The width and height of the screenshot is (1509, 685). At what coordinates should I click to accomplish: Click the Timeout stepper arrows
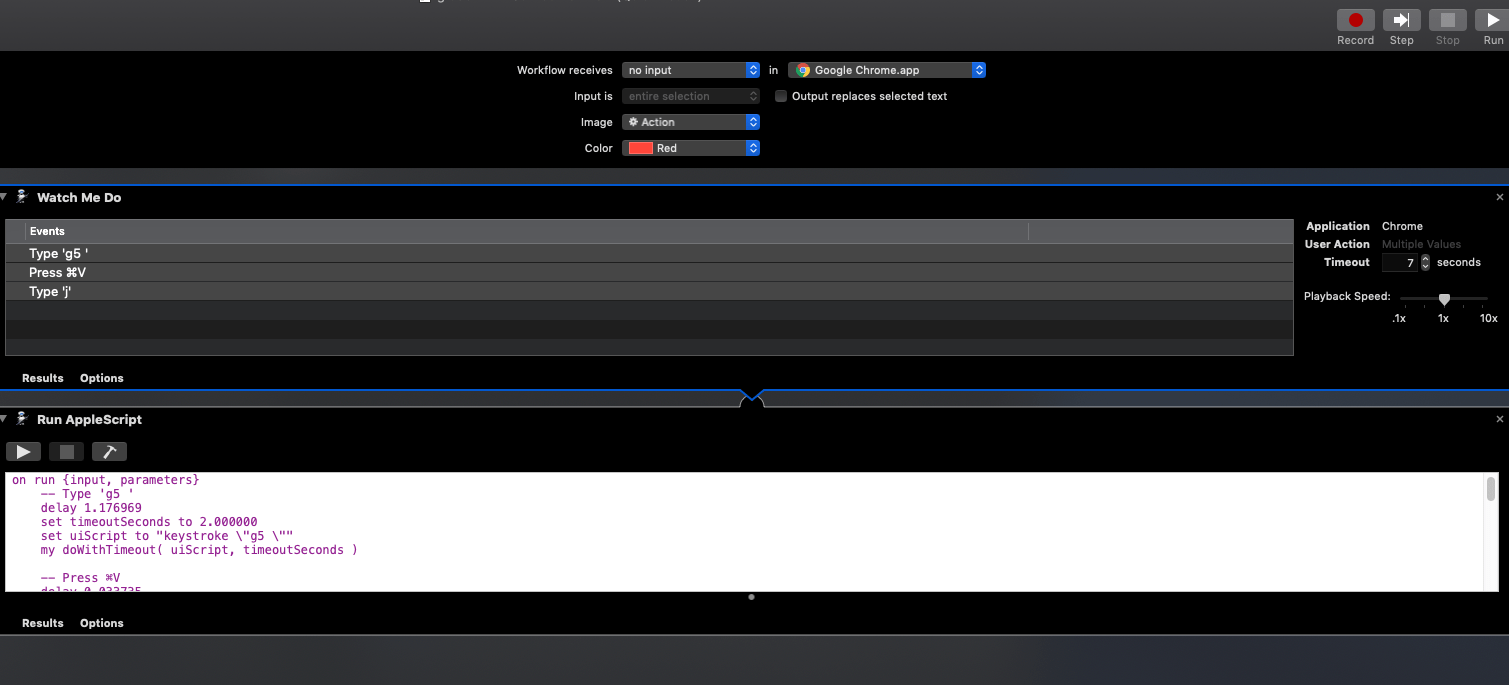(x=1426, y=263)
